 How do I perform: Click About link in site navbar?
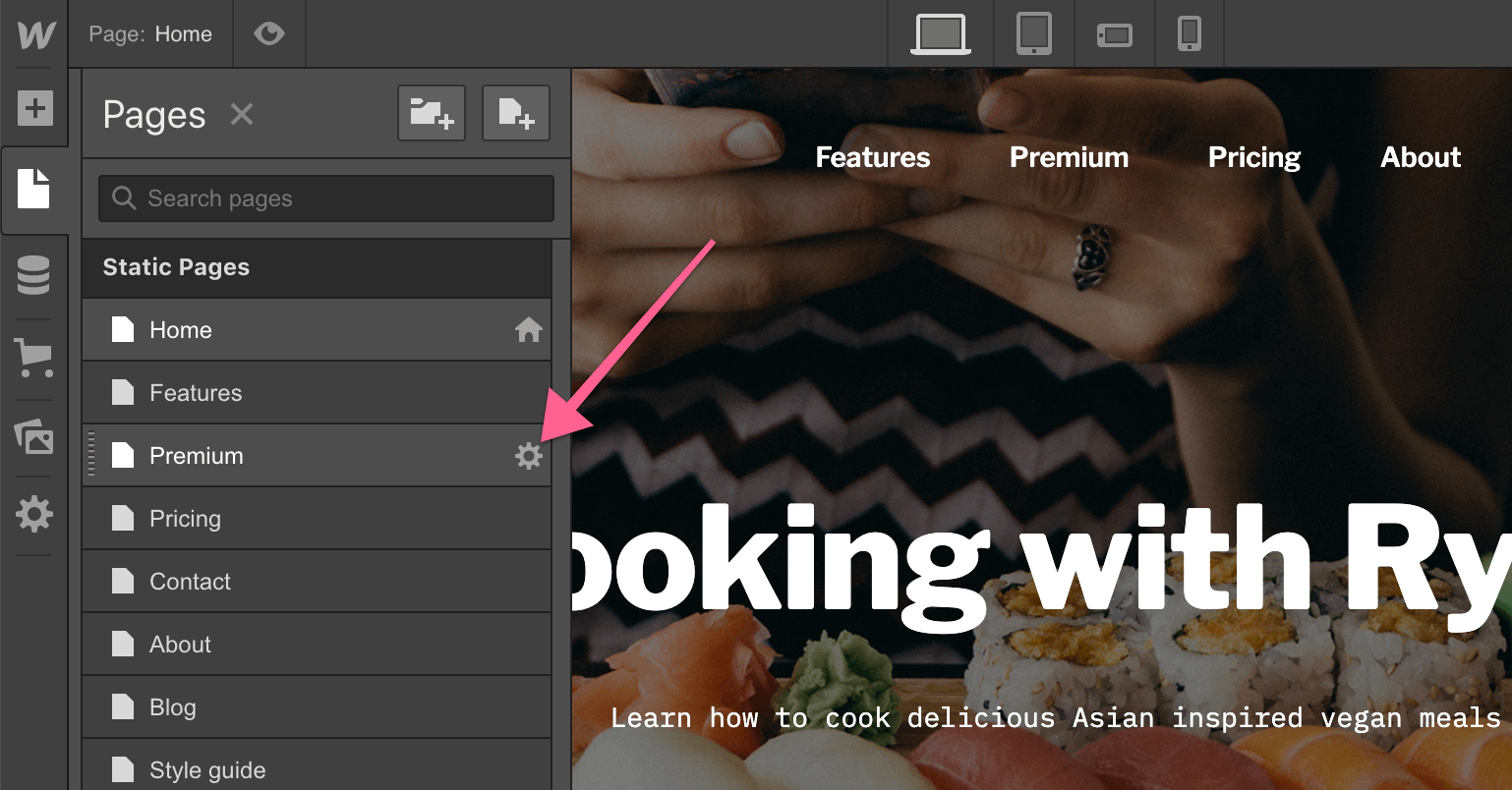pyautogui.click(x=1421, y=157)
